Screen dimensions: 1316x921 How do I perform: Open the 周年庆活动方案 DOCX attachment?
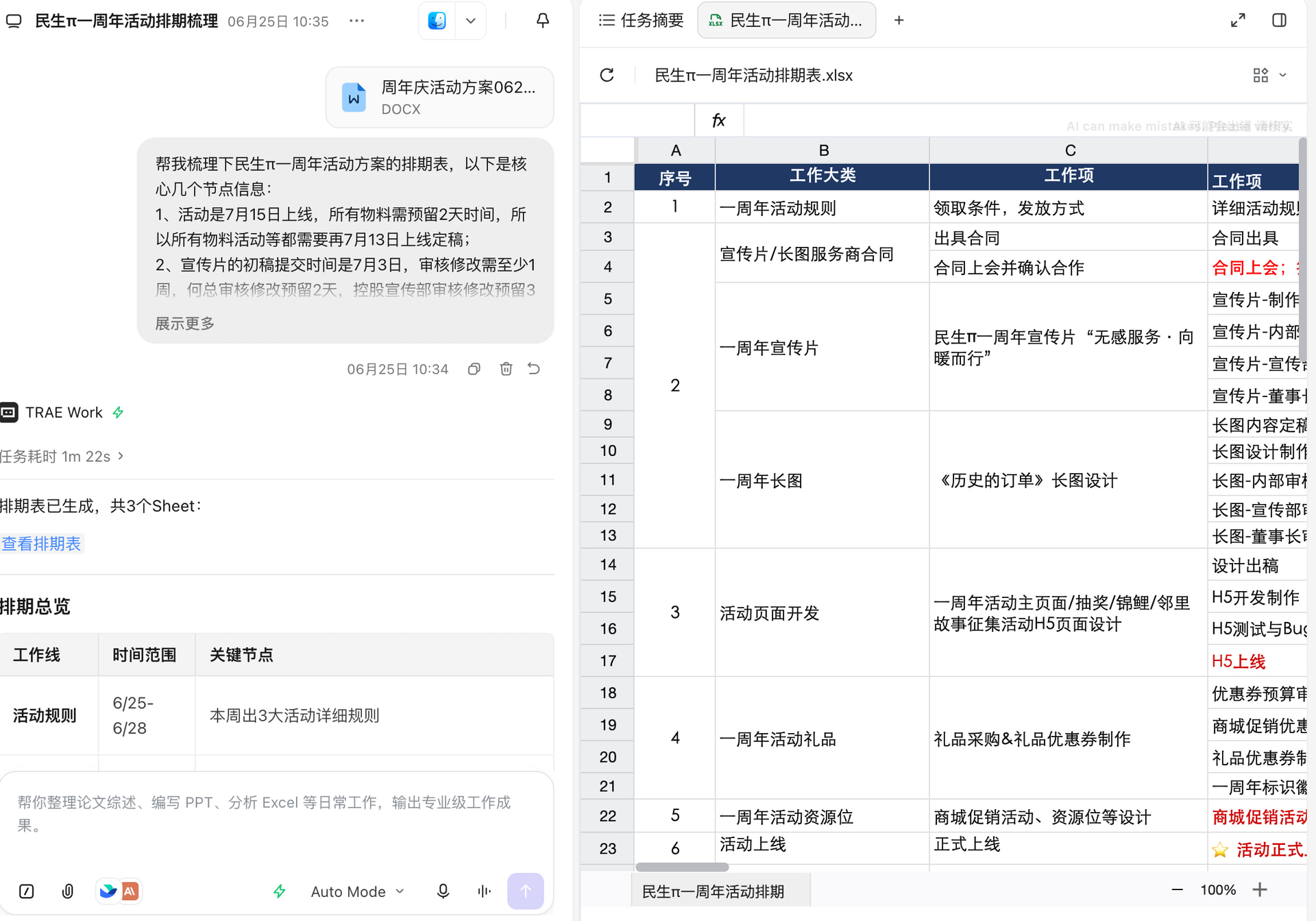pyautogui.click(x=439, y=97)
